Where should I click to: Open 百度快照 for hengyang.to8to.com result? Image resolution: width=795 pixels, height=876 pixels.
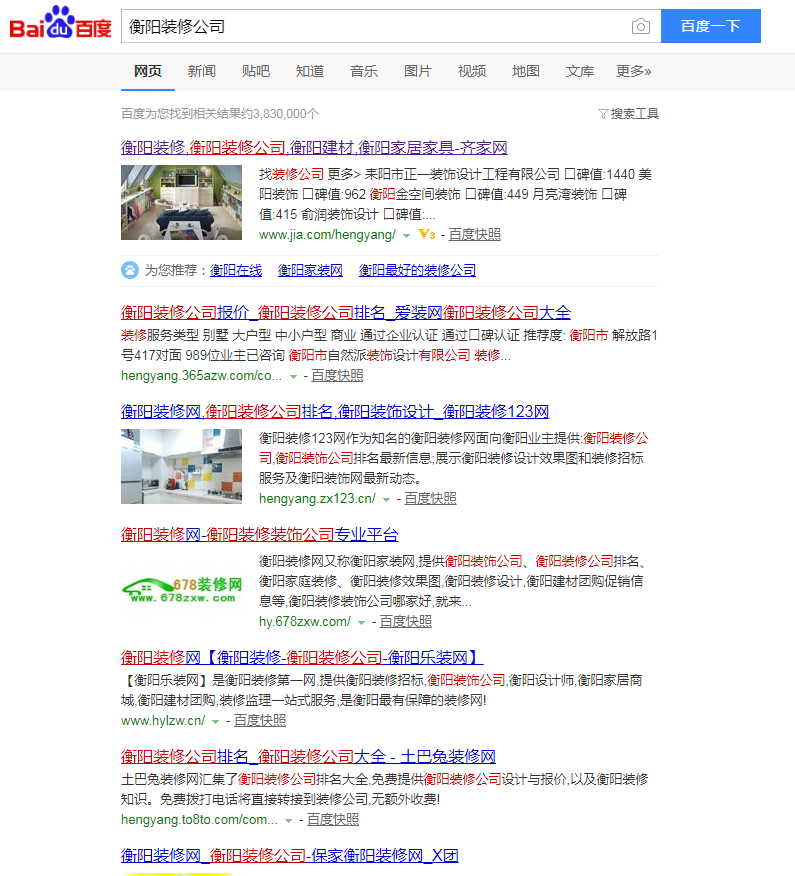[333, 819]
